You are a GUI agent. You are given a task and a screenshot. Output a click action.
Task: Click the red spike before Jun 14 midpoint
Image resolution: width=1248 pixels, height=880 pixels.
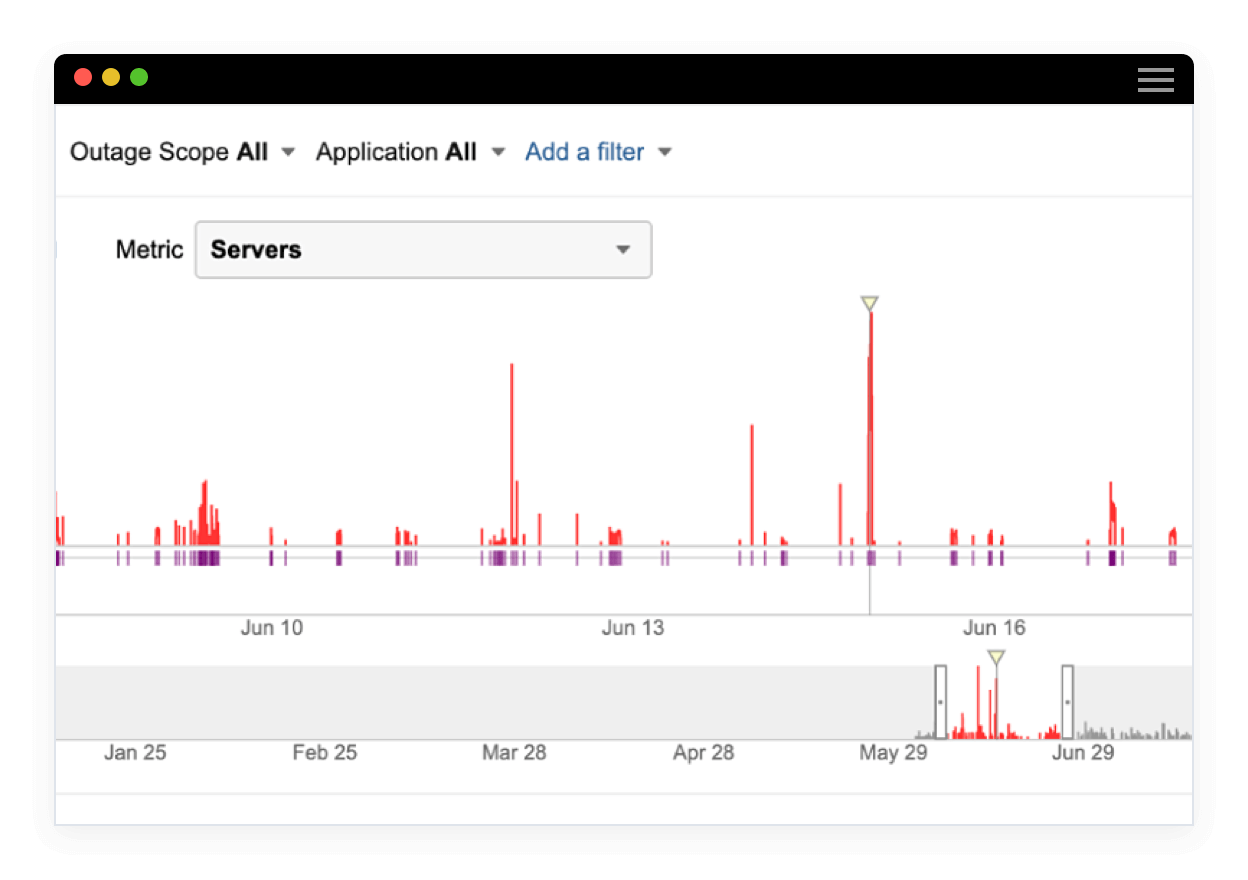[752, 480]
